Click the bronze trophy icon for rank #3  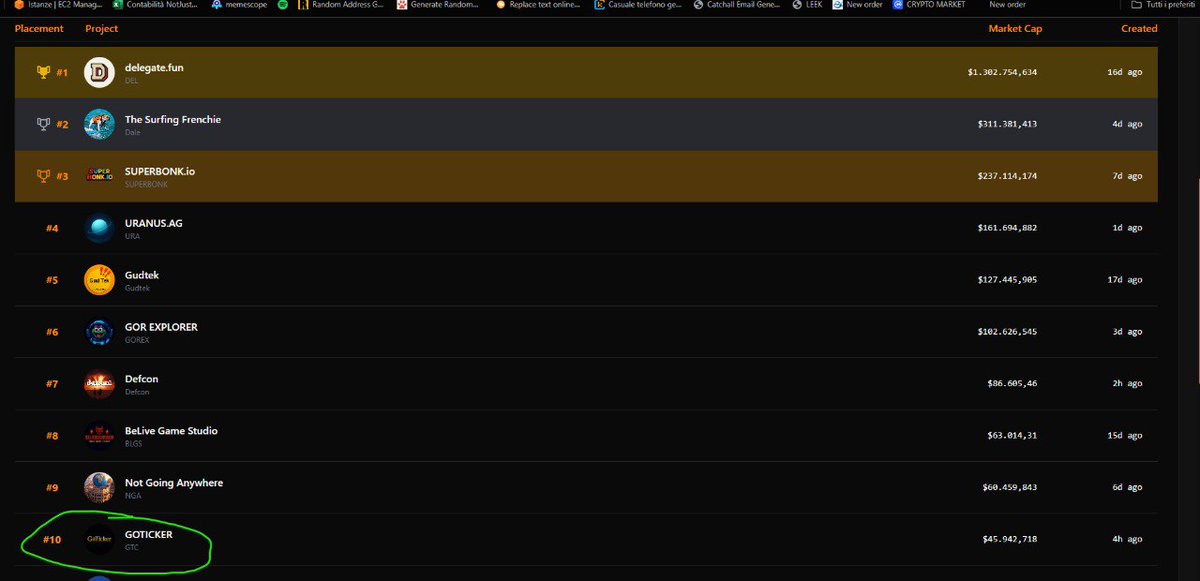click(x=43, y=176)
